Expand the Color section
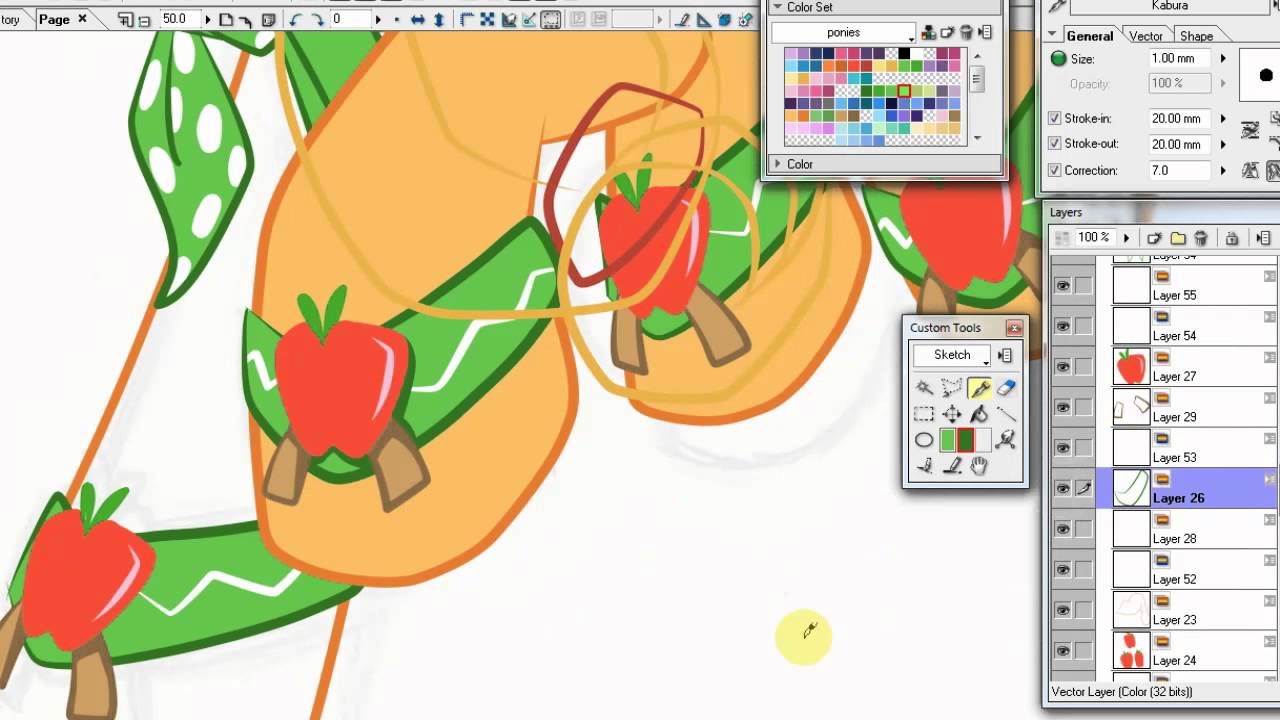The image size is (1280, 720). pyautogui.click(x=778, y=164)
